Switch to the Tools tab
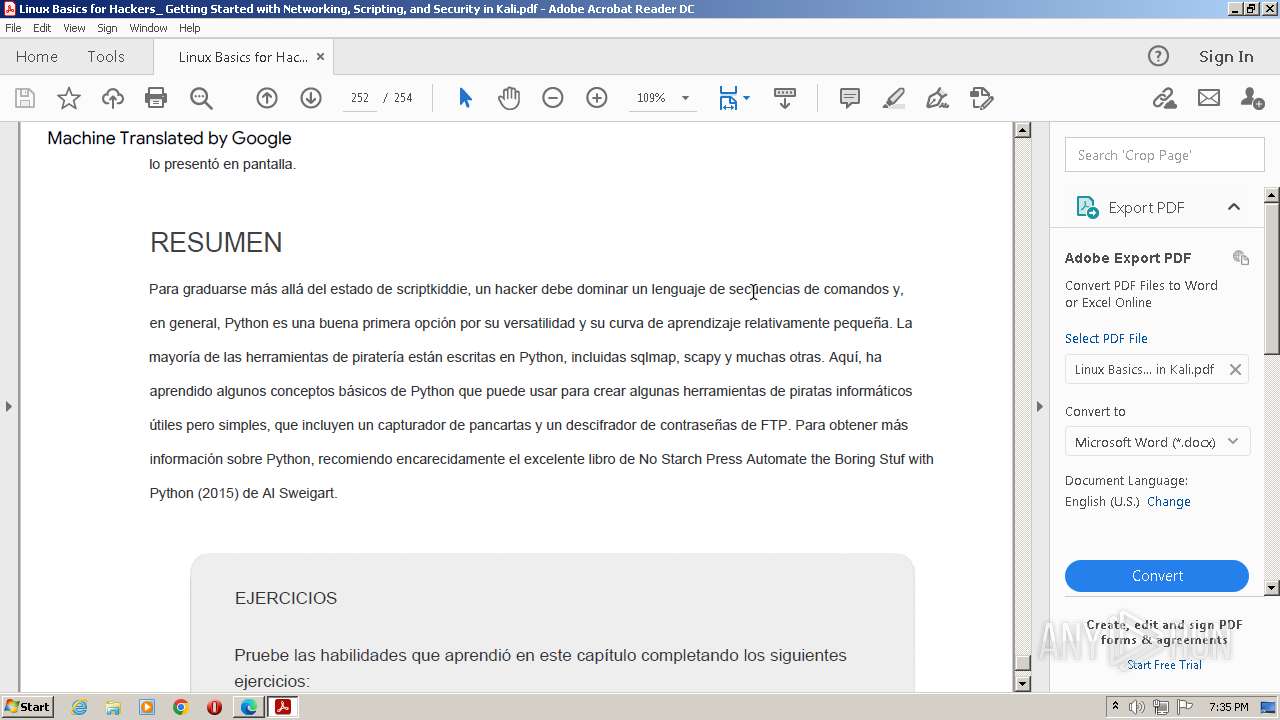This screenshot has width=1280, height=720. (x=106, y=57)
